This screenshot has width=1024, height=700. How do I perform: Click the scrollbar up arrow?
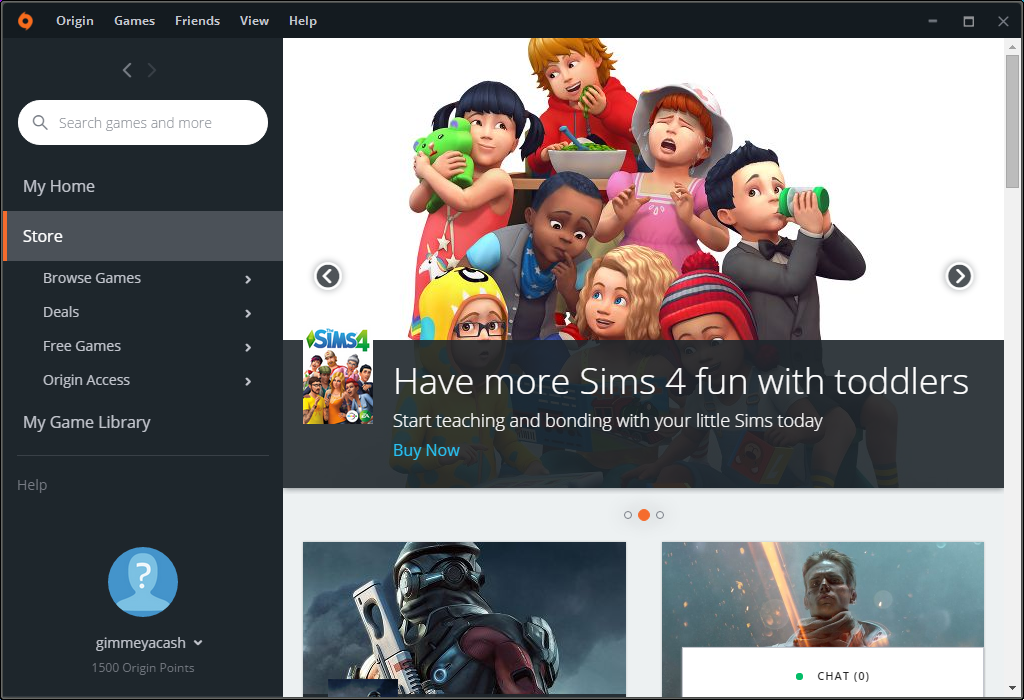point(1012,46)
